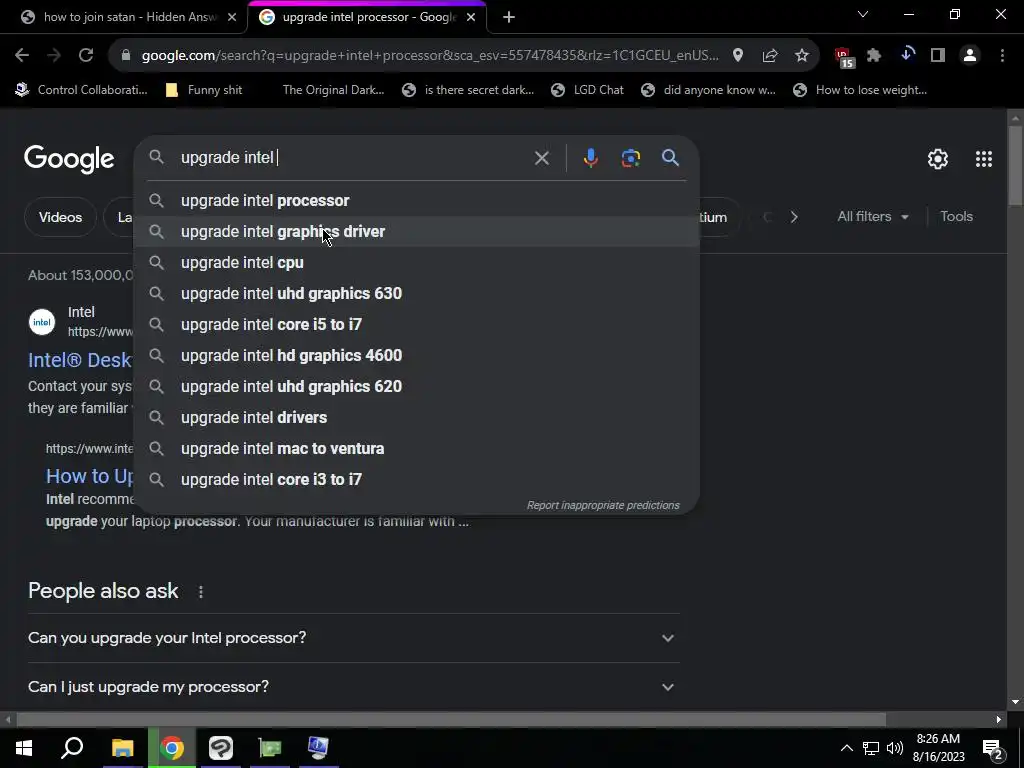The image size is (1024, 768).
Task: Clear the search box with the X
Action: [541, 158]
